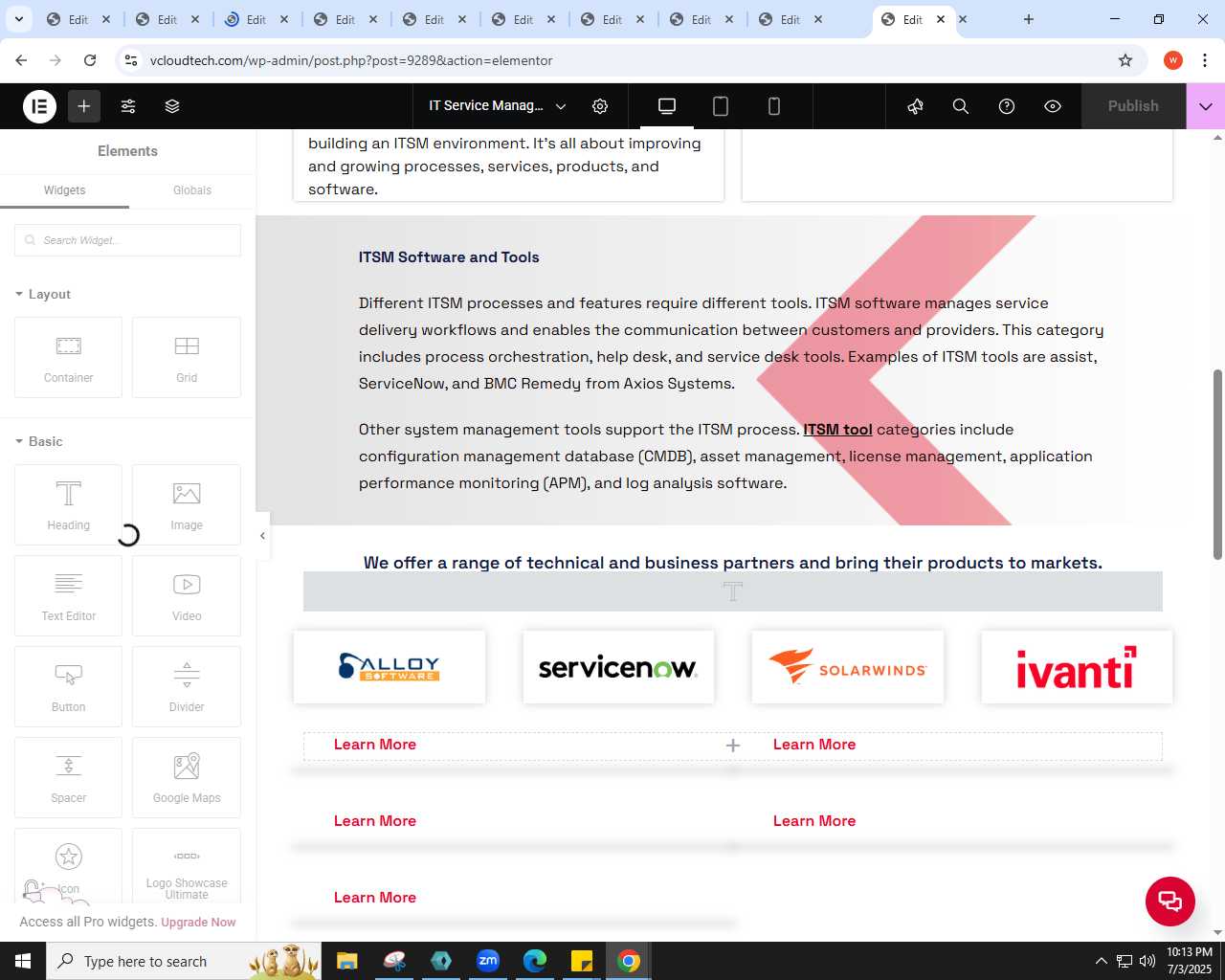Image resolution: width=1225 pixels, height=980 pixels.
Task: Select the Button widget
Action: tap(69, 686)
